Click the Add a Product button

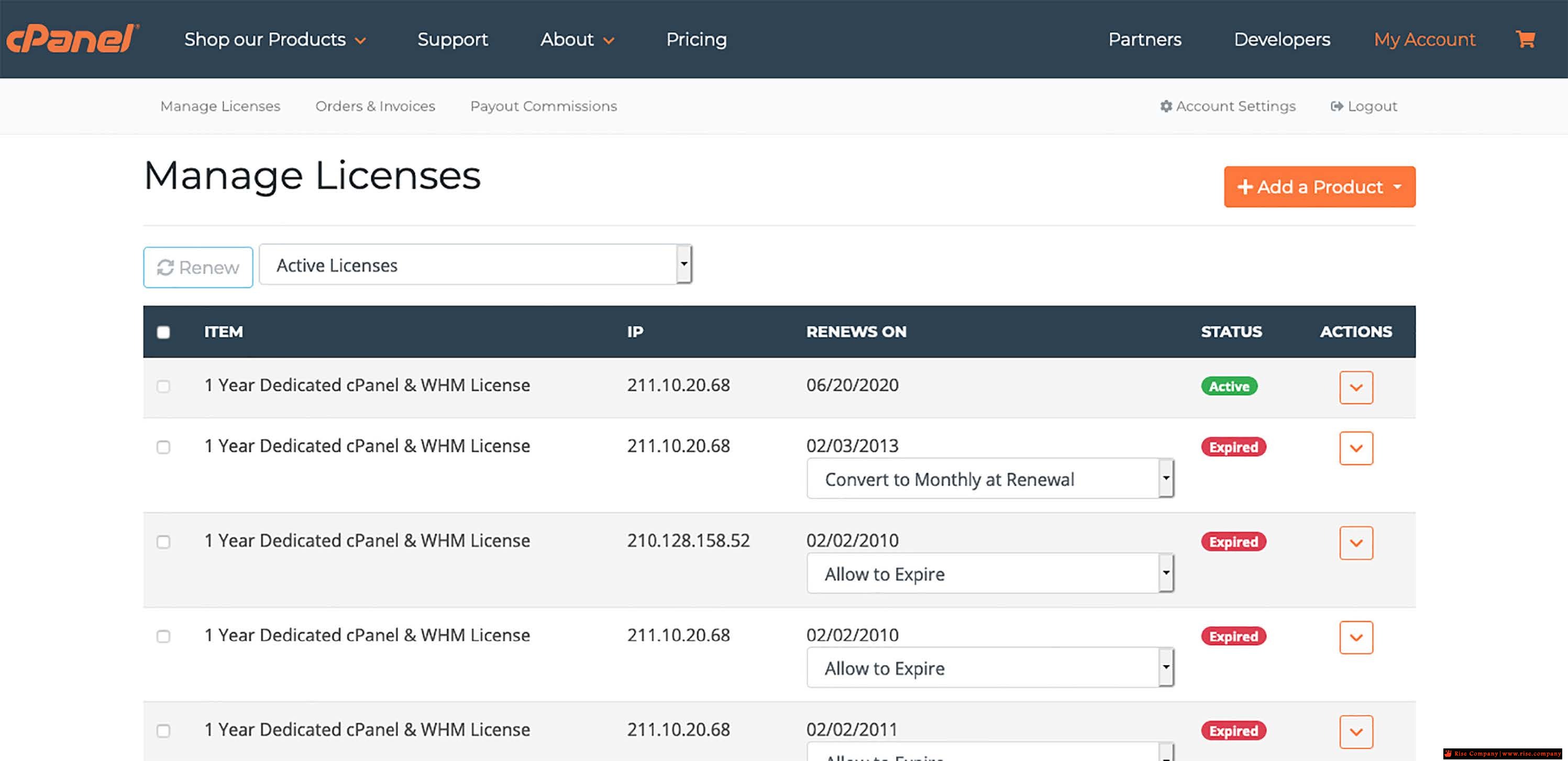1320,186
